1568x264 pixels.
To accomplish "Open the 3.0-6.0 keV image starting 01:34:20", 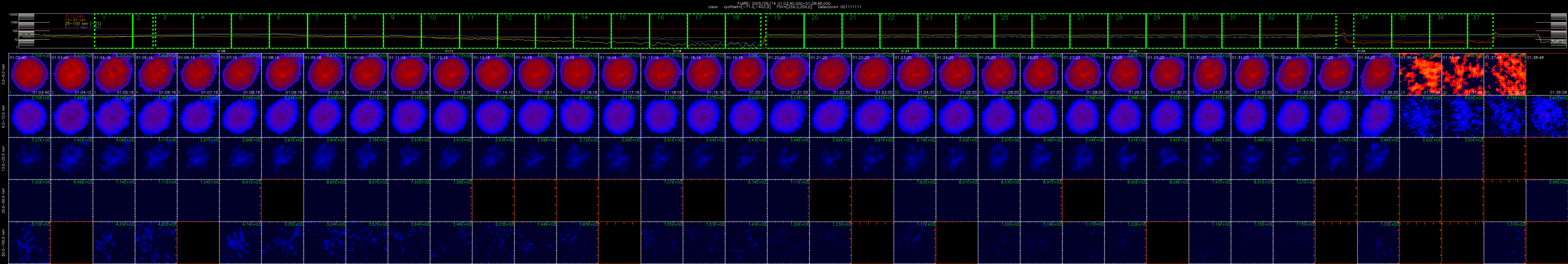I will 1378,74.
